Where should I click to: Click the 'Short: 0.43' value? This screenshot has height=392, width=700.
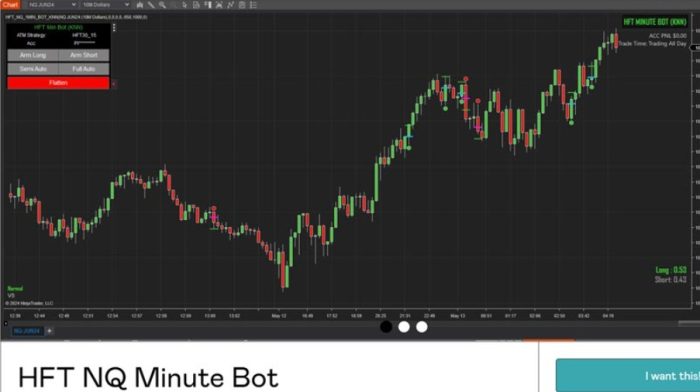tap(671, 279)
